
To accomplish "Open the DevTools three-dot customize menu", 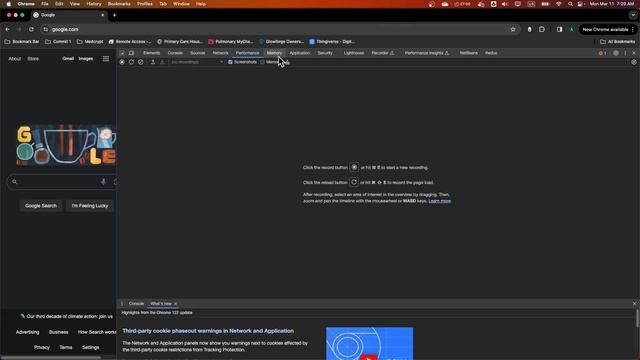I will tap(625, 53).
